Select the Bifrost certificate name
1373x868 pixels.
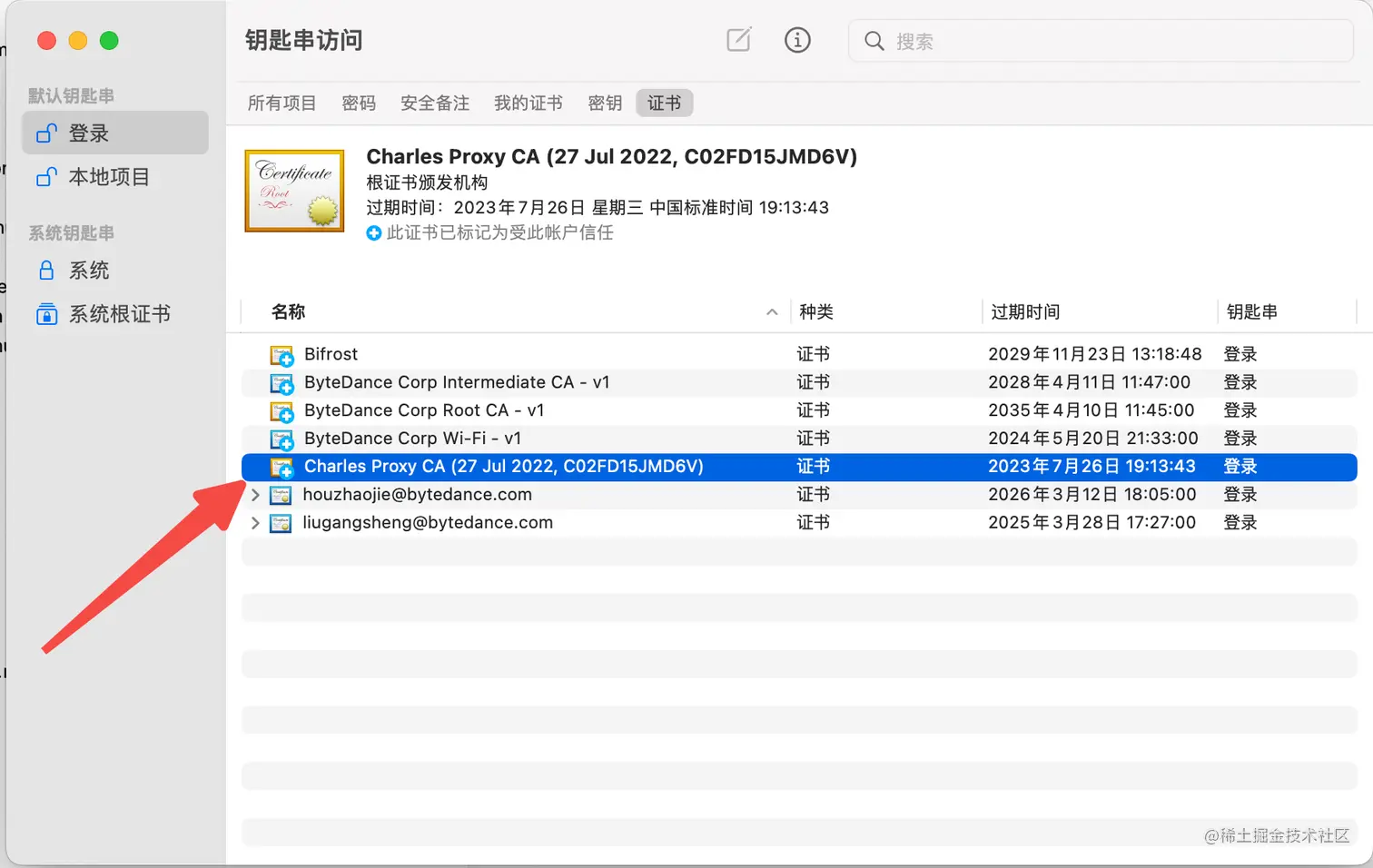[x=331, y=354]
